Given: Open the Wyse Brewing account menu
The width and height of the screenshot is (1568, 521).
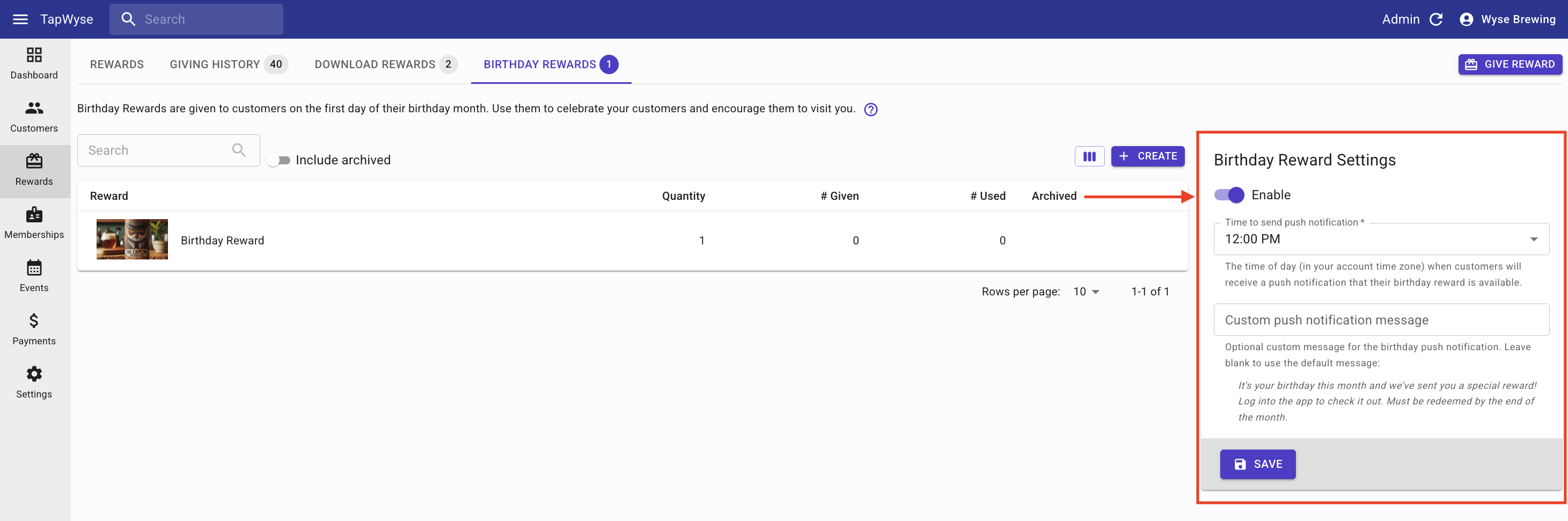Looking at the screenshot, I should pyautogui.click(x=1507, y=19).
